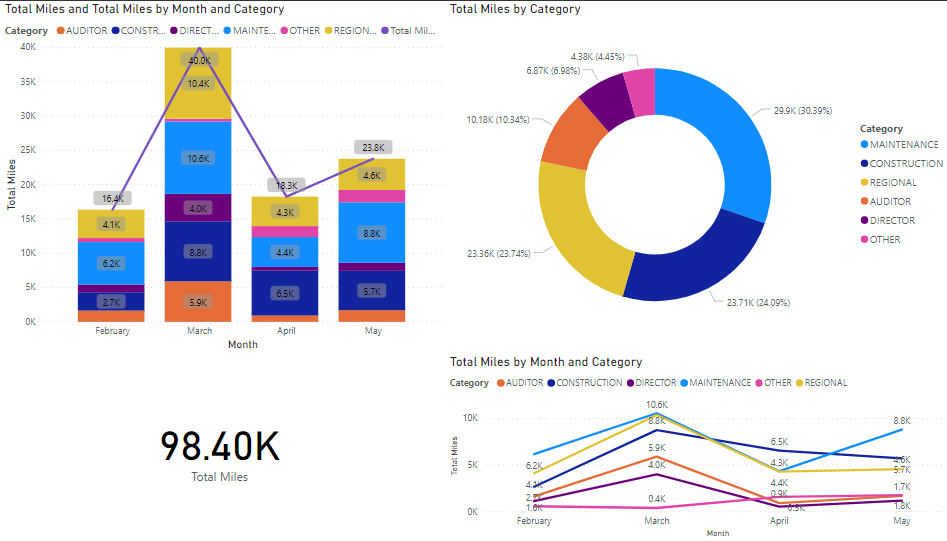This screenshot has height=541, width=947.
Task: Click the Total Miles by Category chart title
Action: 515,9
